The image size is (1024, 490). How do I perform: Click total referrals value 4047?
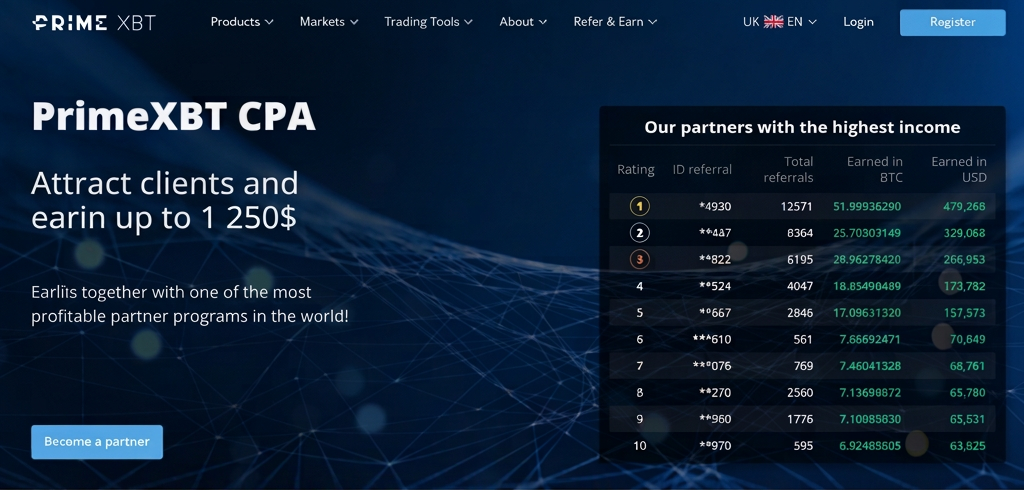click(x=800, y=286)
